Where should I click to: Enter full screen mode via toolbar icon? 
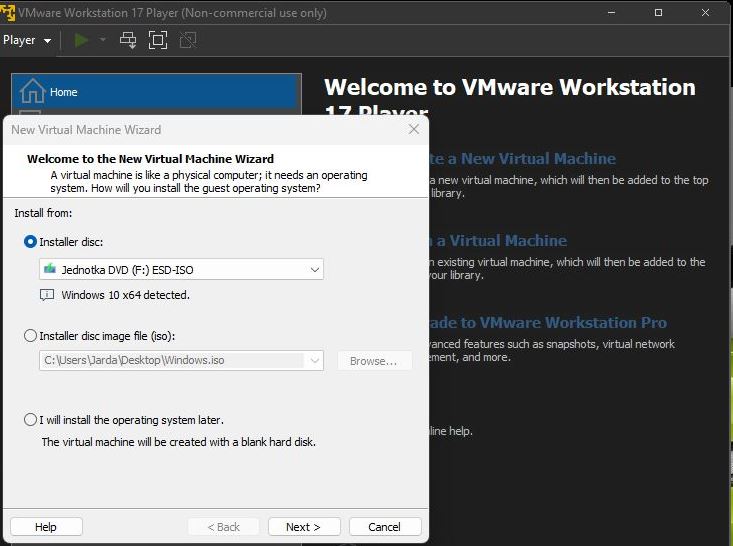coord(157,40)
